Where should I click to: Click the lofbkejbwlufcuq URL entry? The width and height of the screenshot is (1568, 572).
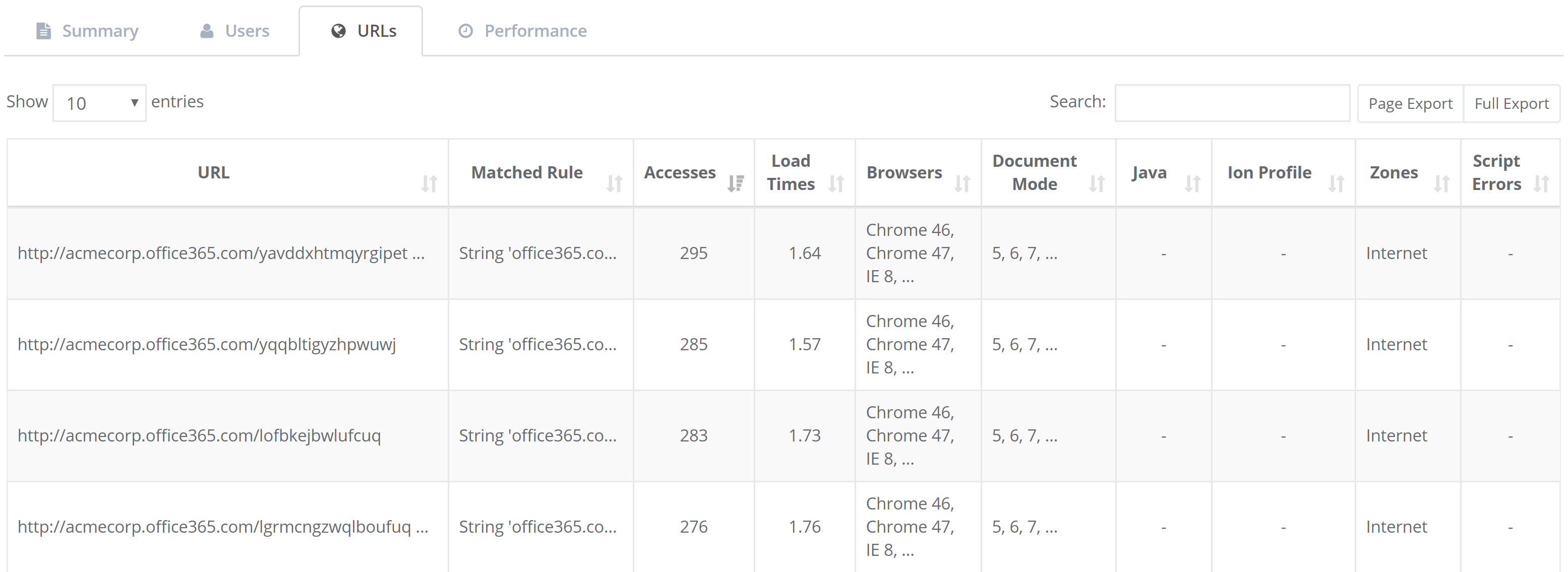[199, 436]
